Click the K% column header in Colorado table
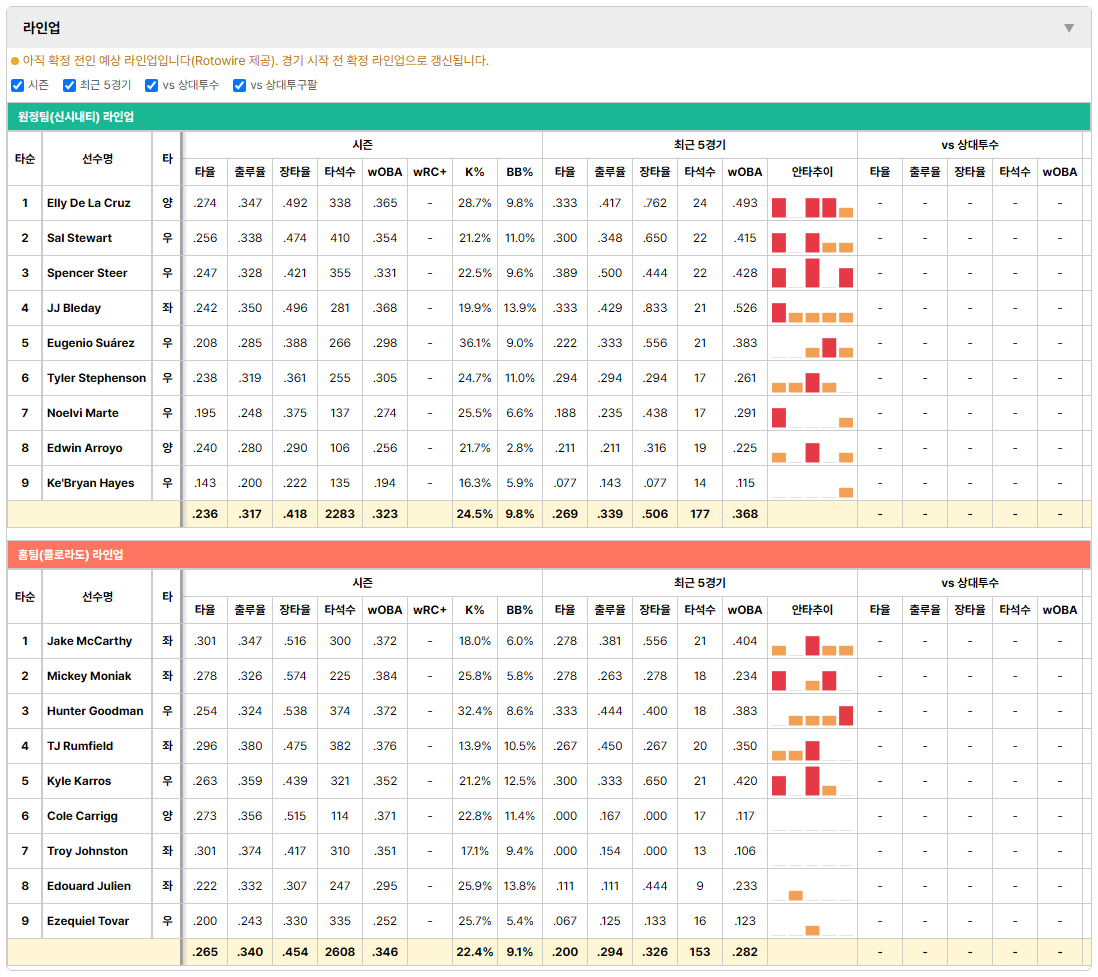Screen dimensions: 1098x977 [475, 610]
